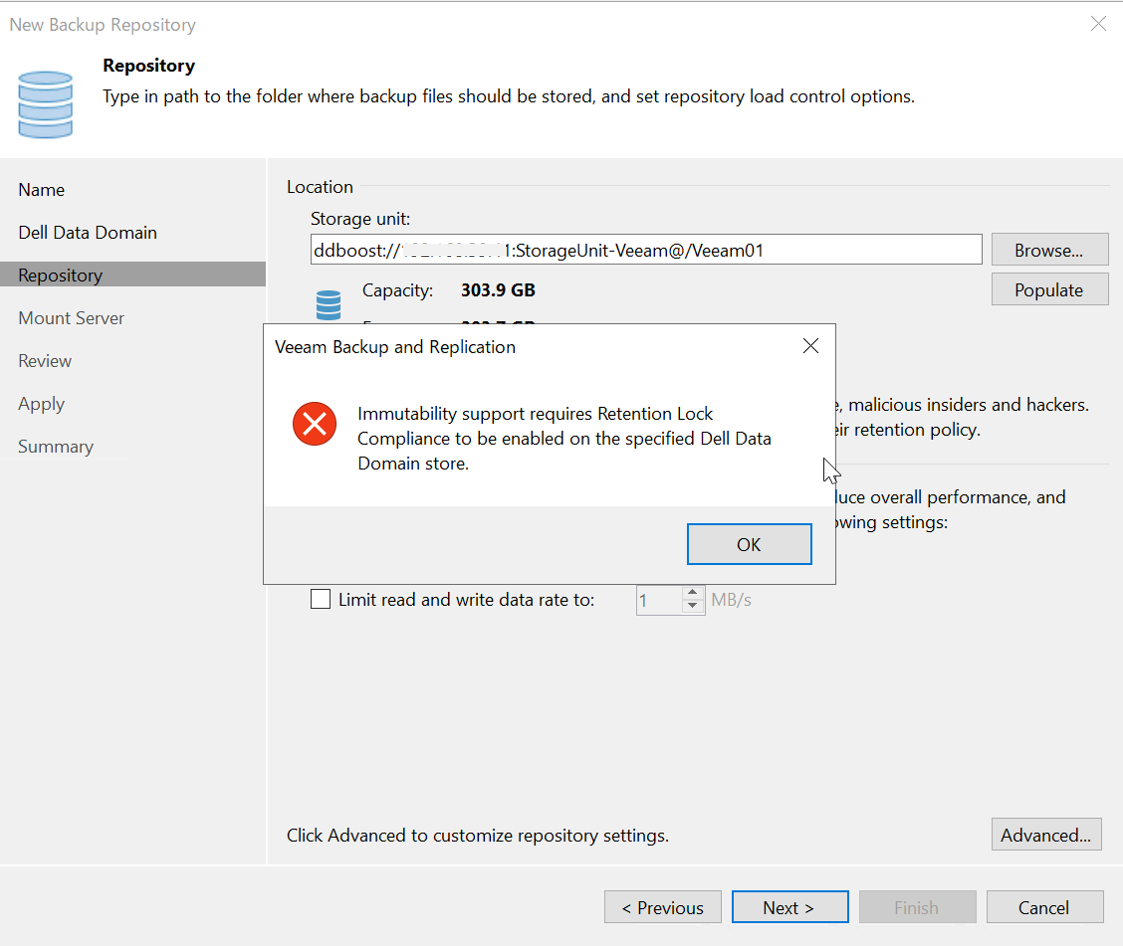The width and height of the screenshot is (1123, 946).
Task: Click the Immutability support error message text
Action: coord(564,438)
